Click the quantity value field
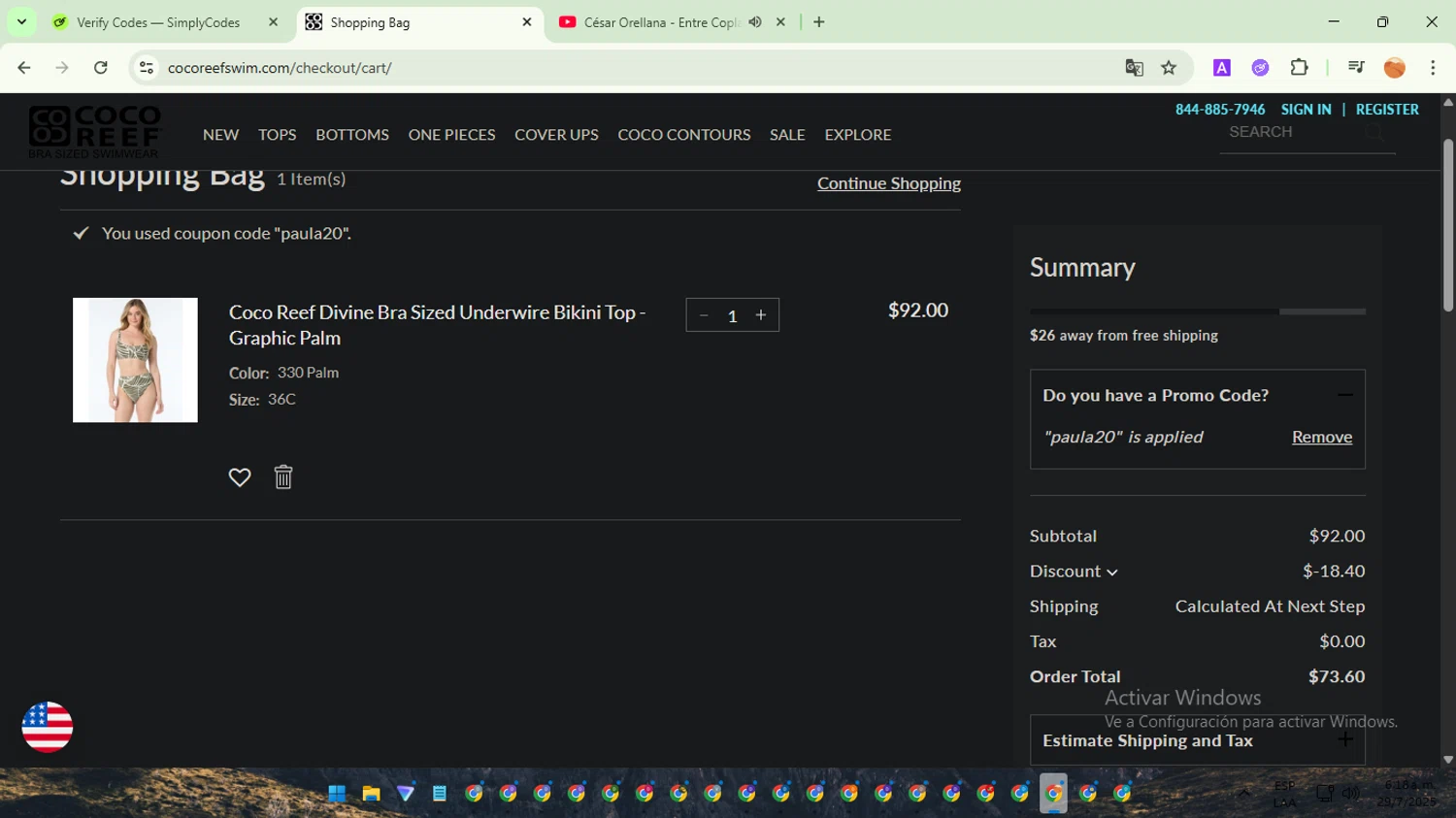Image resolution: width=1456 pixels, height=818 pixels. [x=733, y=315]
